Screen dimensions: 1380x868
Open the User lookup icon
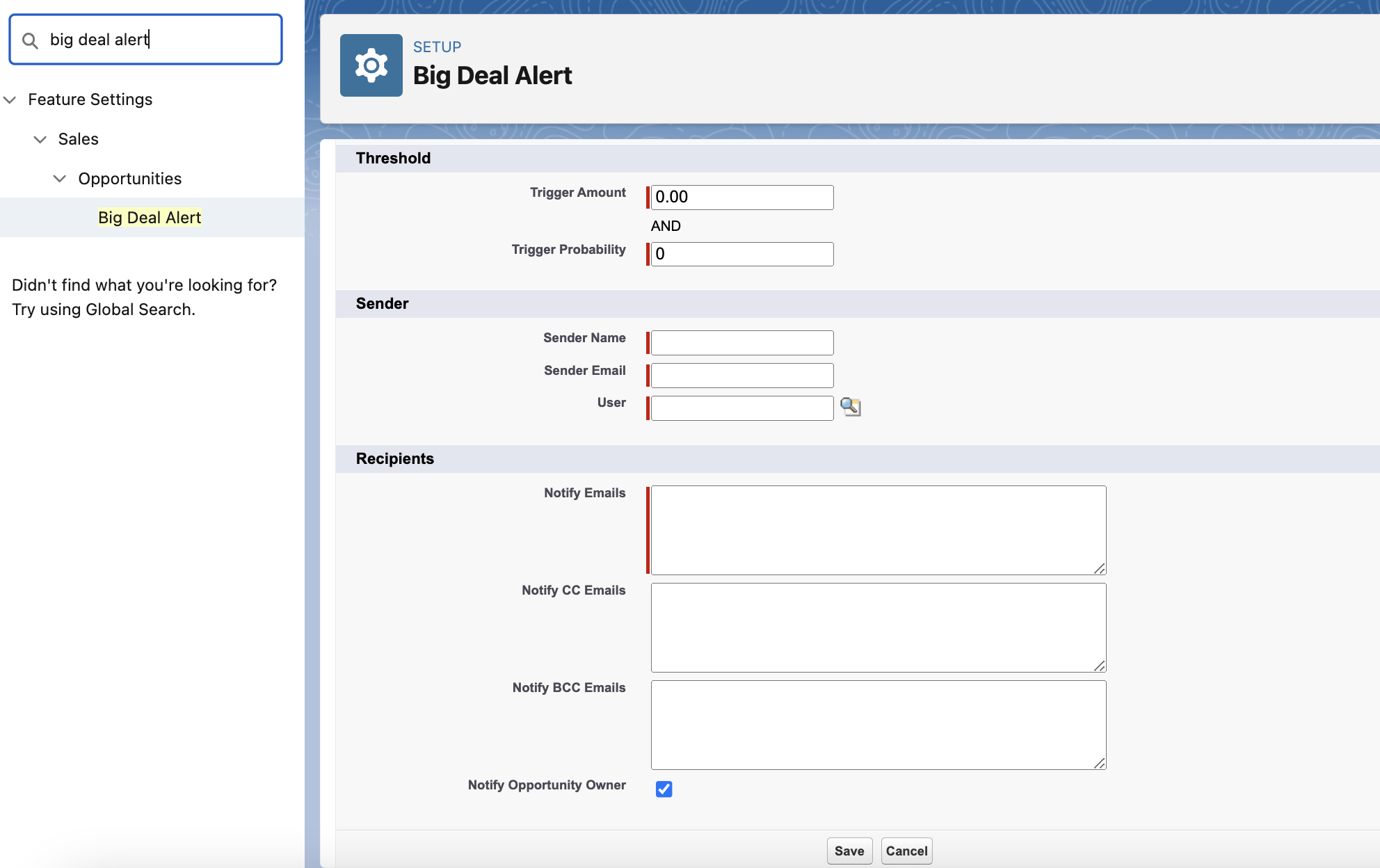point(850,407)
